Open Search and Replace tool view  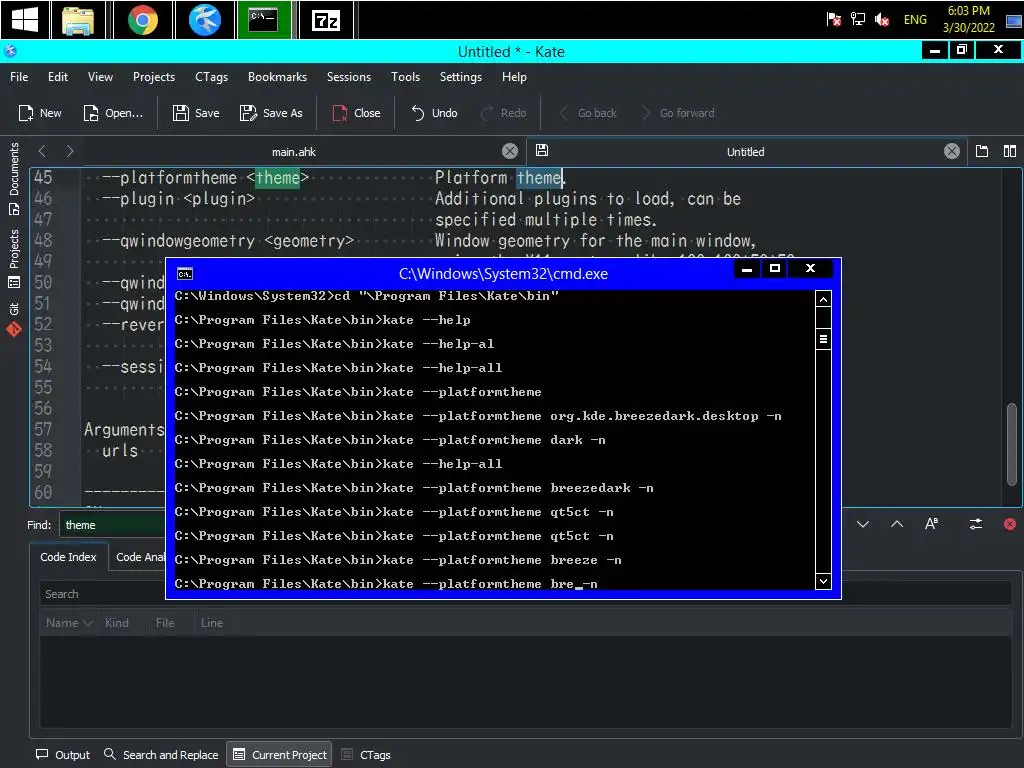[x=161, y=754]
